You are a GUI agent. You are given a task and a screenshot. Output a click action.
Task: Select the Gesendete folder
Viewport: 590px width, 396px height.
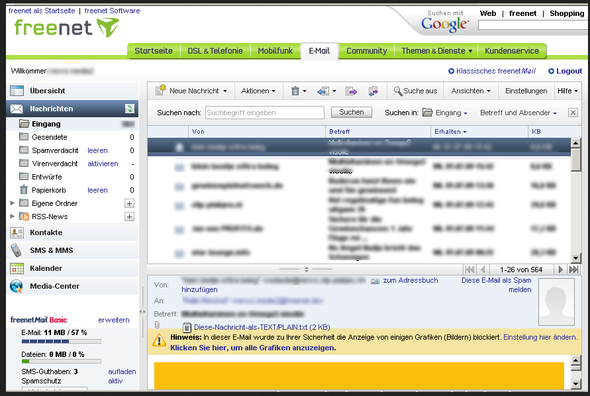pos(49,137)
